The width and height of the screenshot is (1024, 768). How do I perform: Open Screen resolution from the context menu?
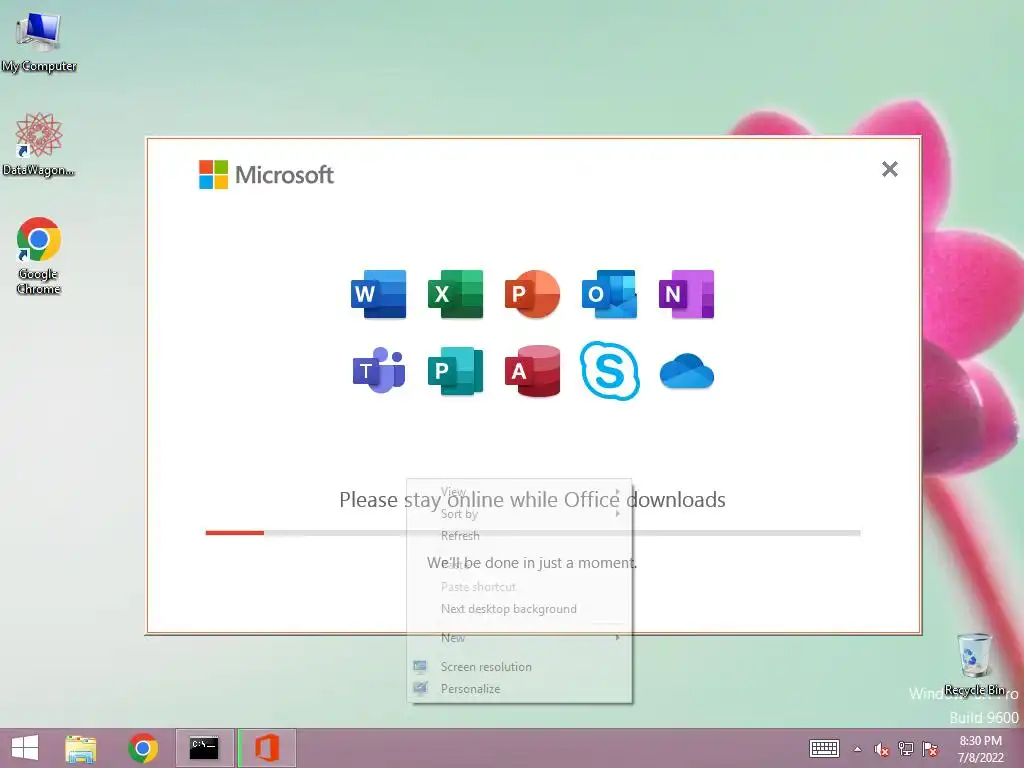pyautogui.click(x=519, y=667)
